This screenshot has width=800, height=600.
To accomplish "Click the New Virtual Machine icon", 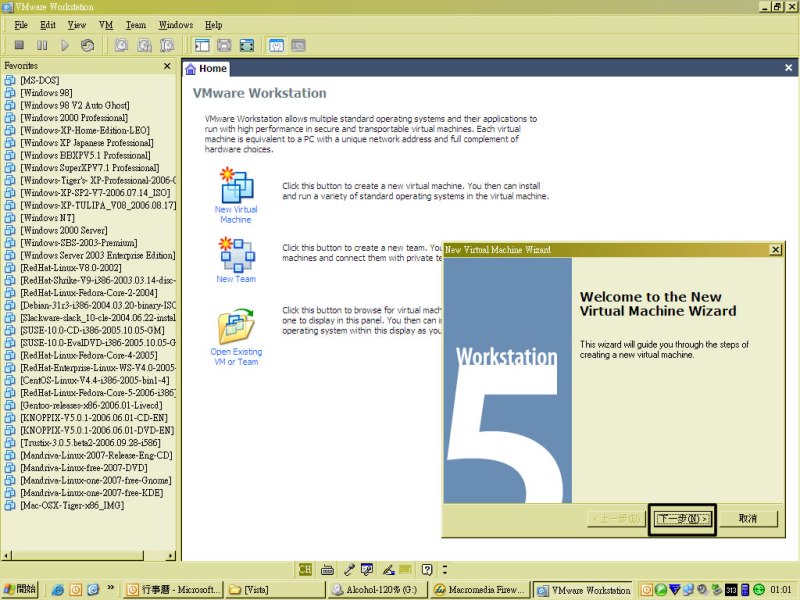I will (x=236, y=185).
